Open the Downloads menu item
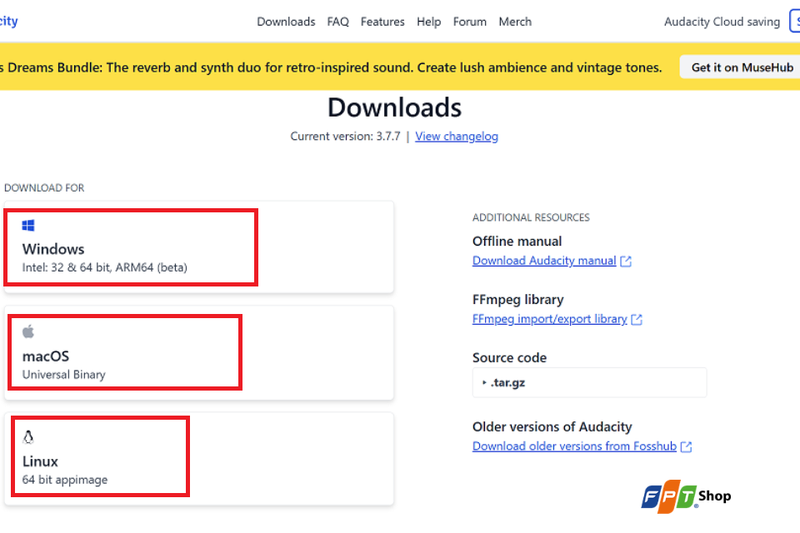Image resolution: width=800 pixels, height=533 pixels. pyautogui.click(x=286, y=22)
